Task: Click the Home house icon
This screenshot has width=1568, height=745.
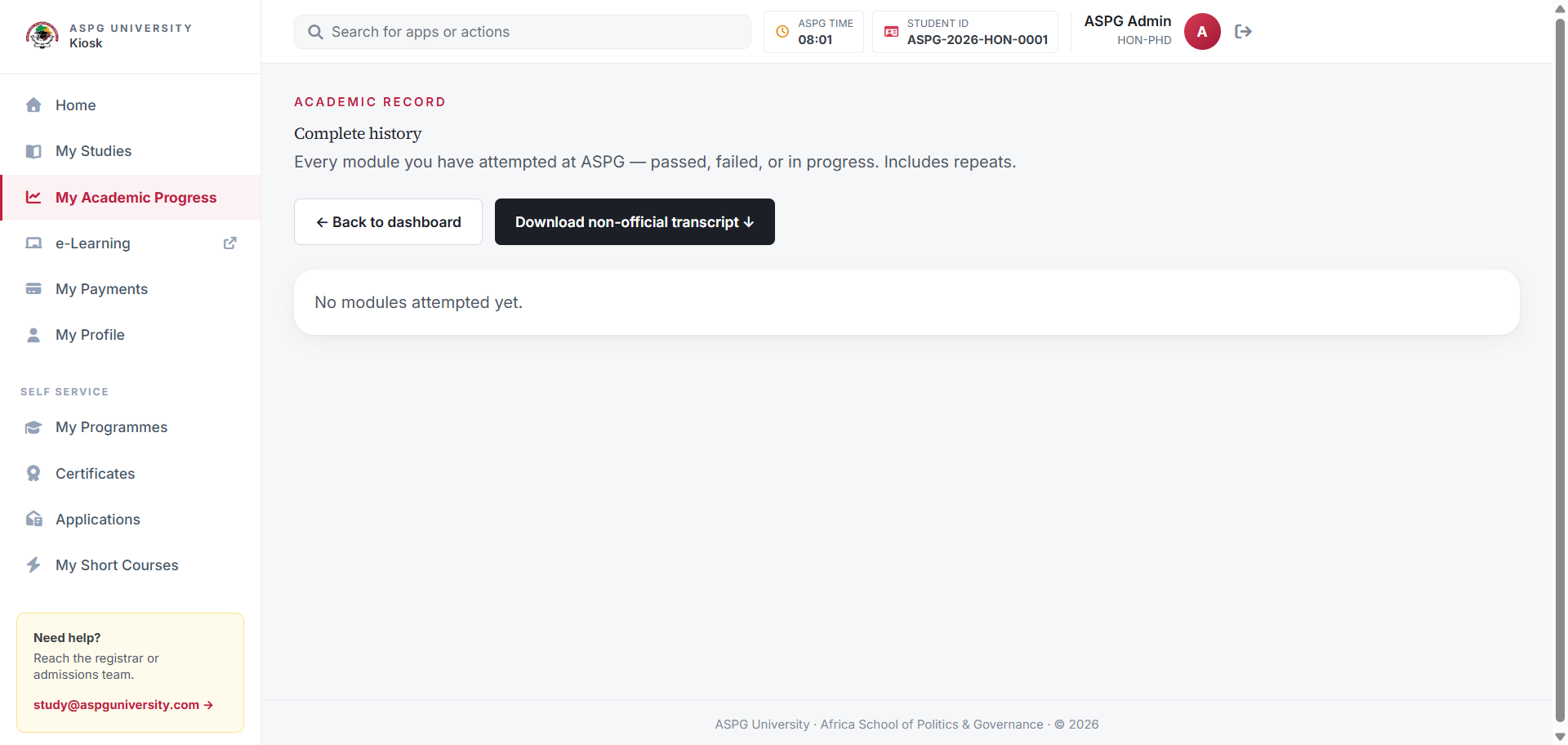Action: [x=33, y=105]
